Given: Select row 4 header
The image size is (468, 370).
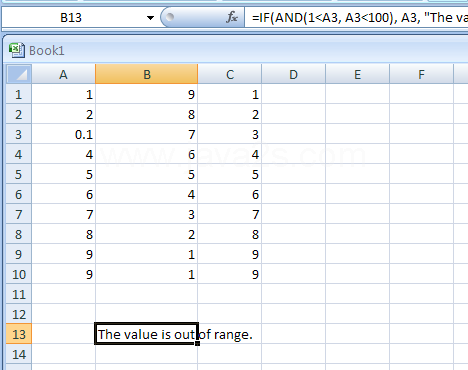Looking at the screenshot, I should click(19, 154).
